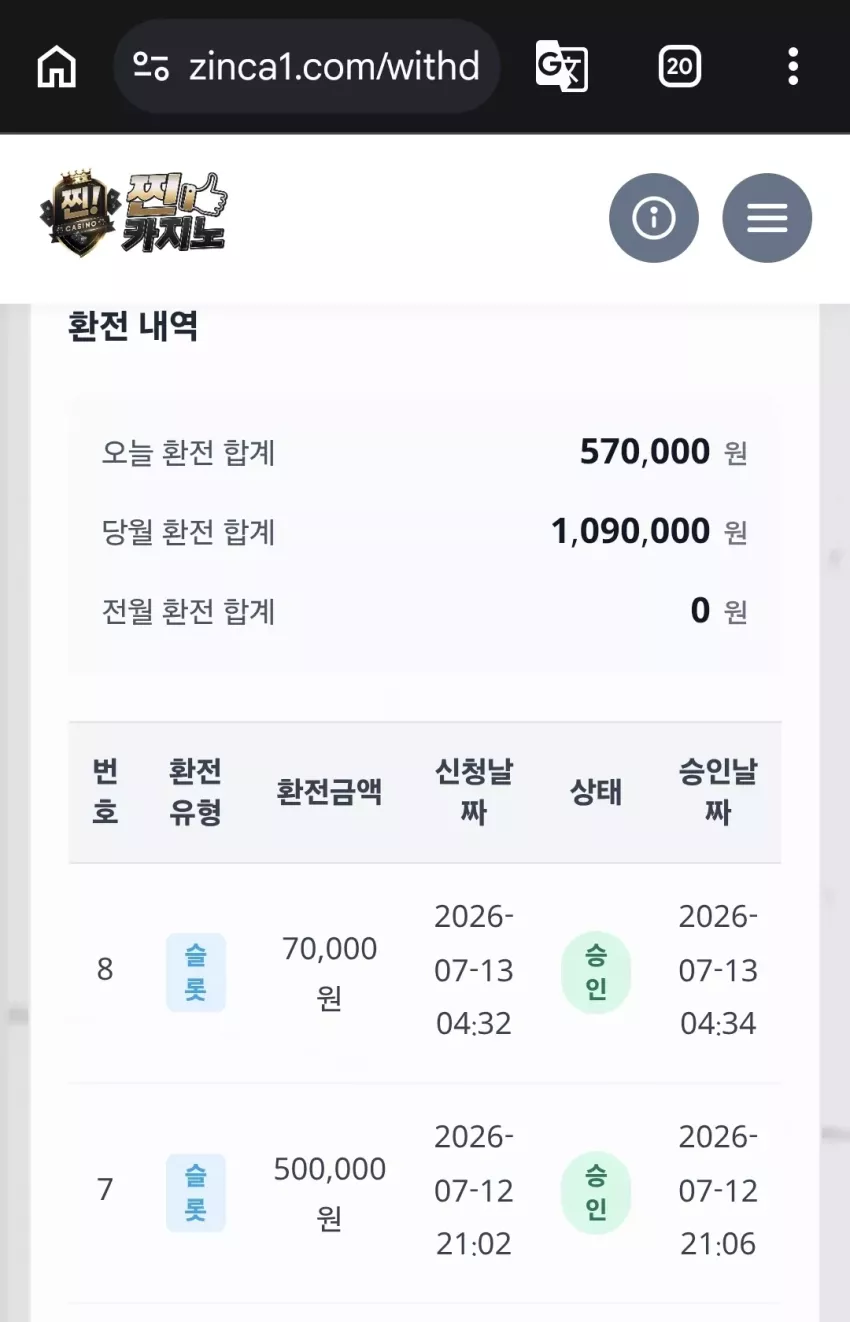This screenshot has height=1322, width=850.
Task: Open the site settings icon in address bar
Action: [x=151, y=67]
